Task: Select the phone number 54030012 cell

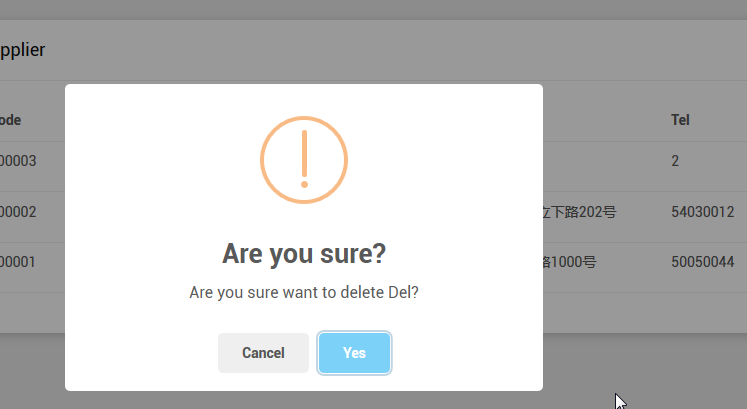Action: 703,212
